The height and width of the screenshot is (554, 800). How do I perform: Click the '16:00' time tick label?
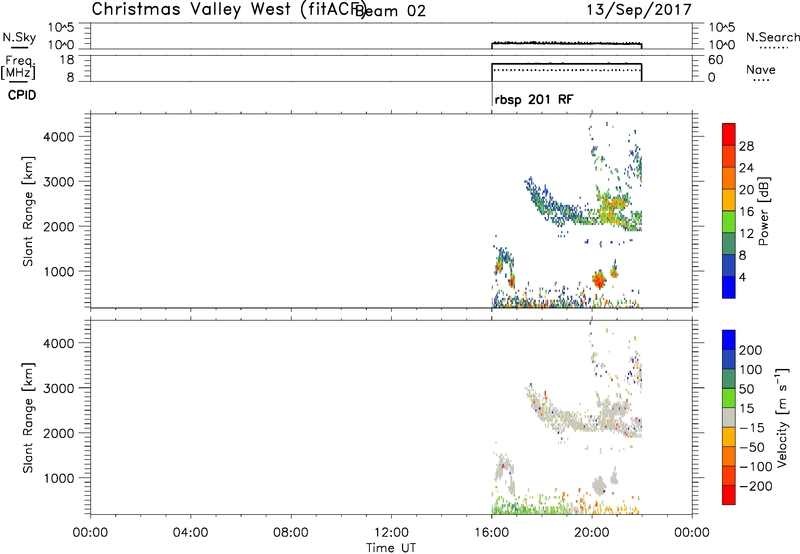[491, 533]
